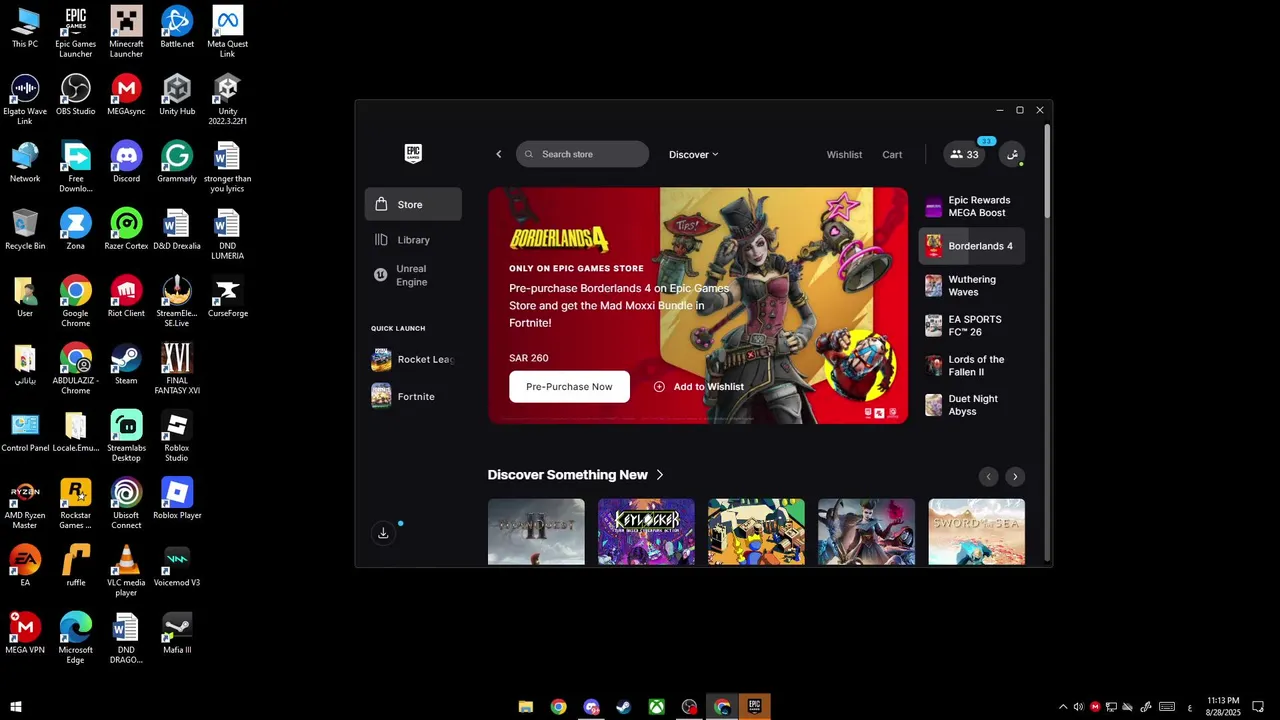
Task: Click the Search store input field
Action: tap(583, 154)
